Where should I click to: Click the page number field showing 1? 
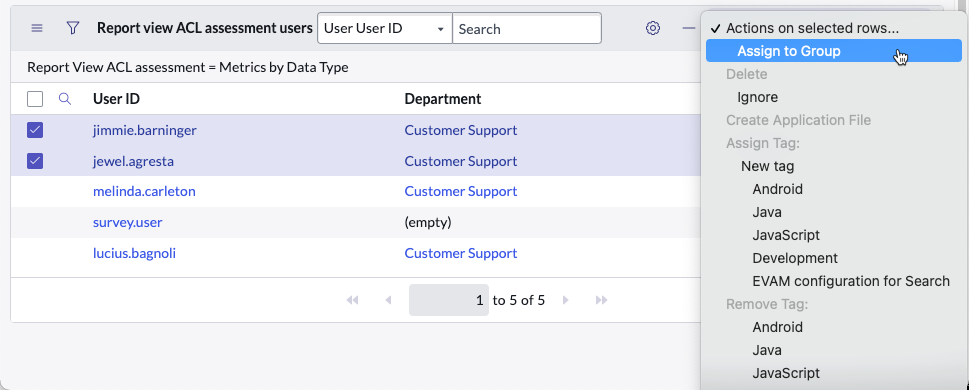pos(449,300)
